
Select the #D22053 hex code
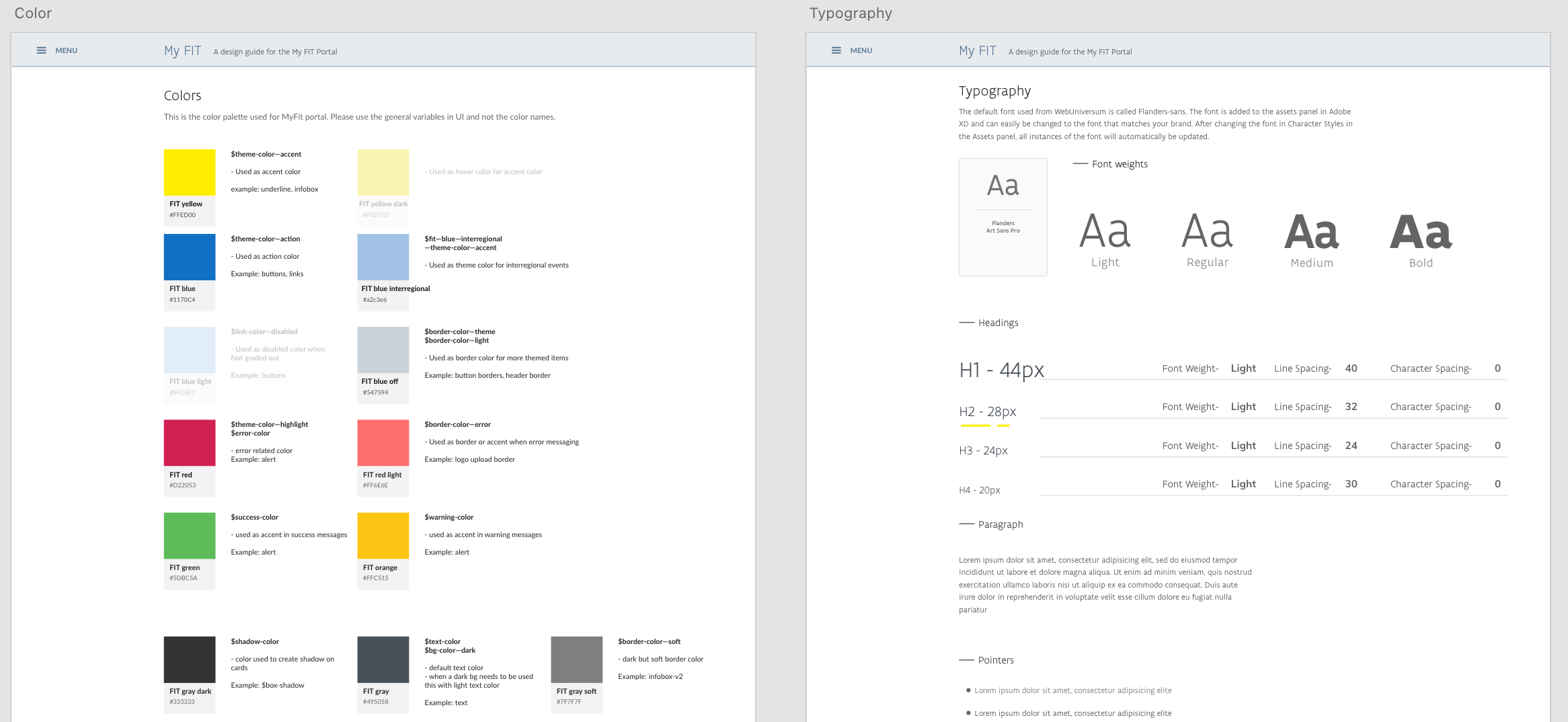pos(183,485)
